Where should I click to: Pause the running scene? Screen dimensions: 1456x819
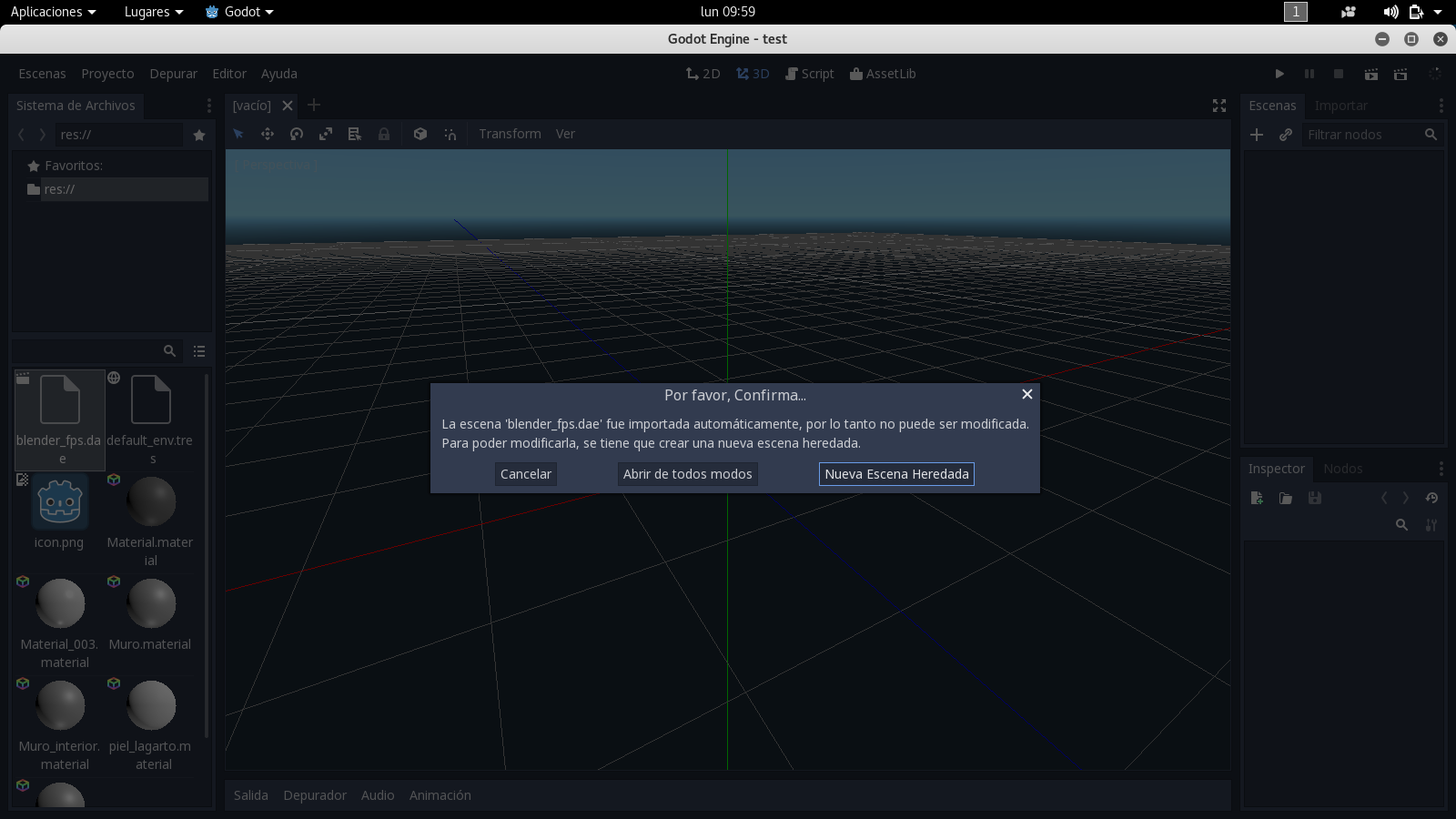(1309, 74)
